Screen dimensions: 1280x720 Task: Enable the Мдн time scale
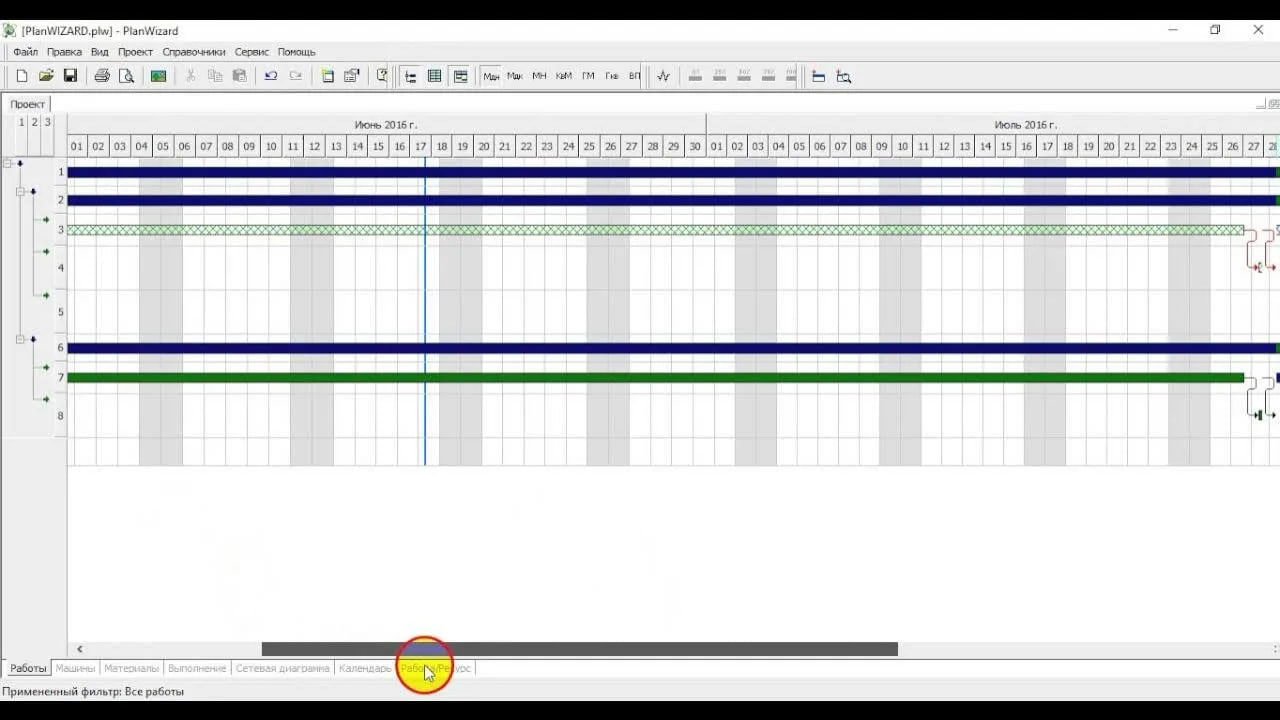coord(489,75)
